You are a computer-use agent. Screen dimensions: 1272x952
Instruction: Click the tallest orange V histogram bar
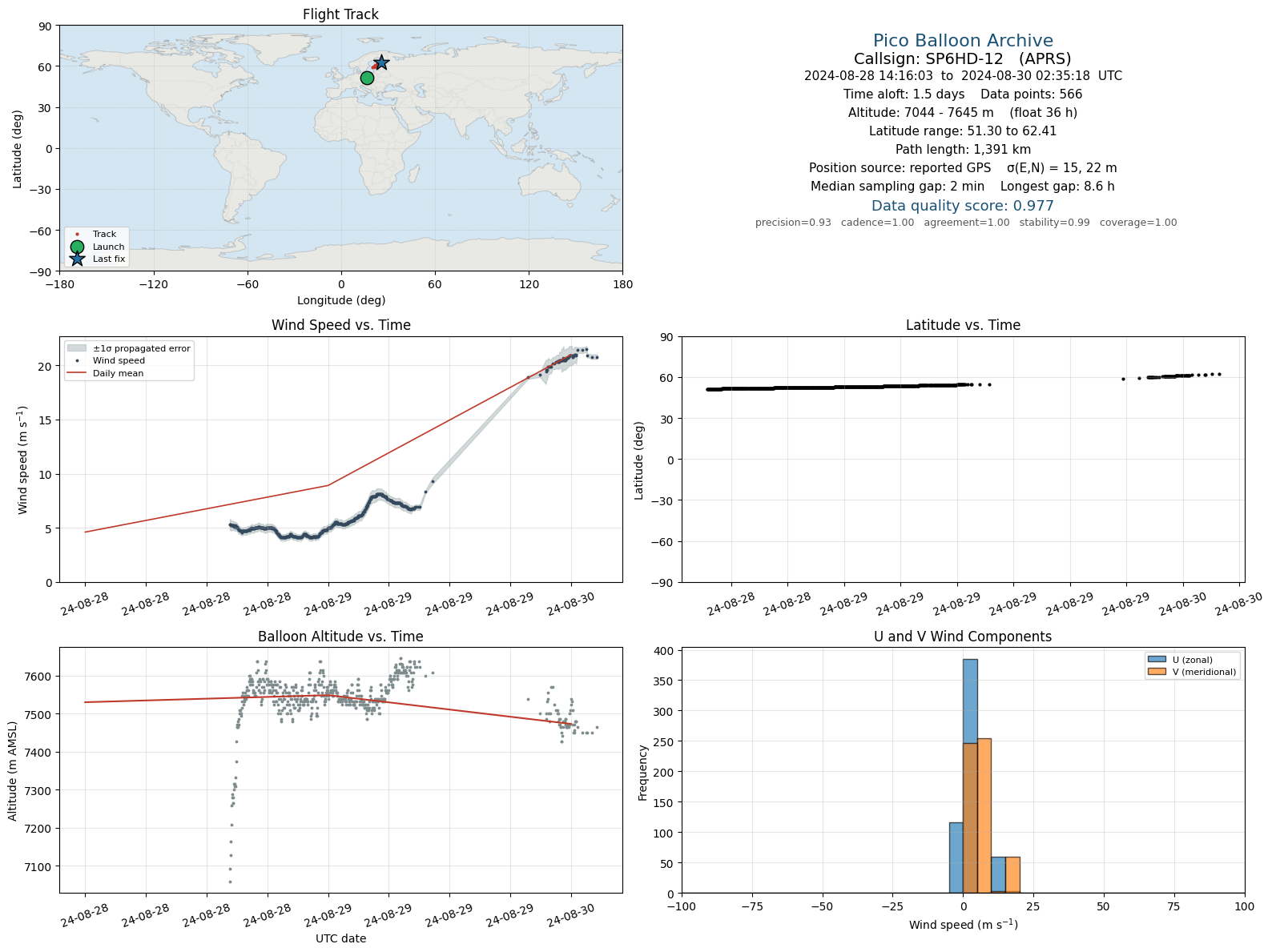[984, 815]
